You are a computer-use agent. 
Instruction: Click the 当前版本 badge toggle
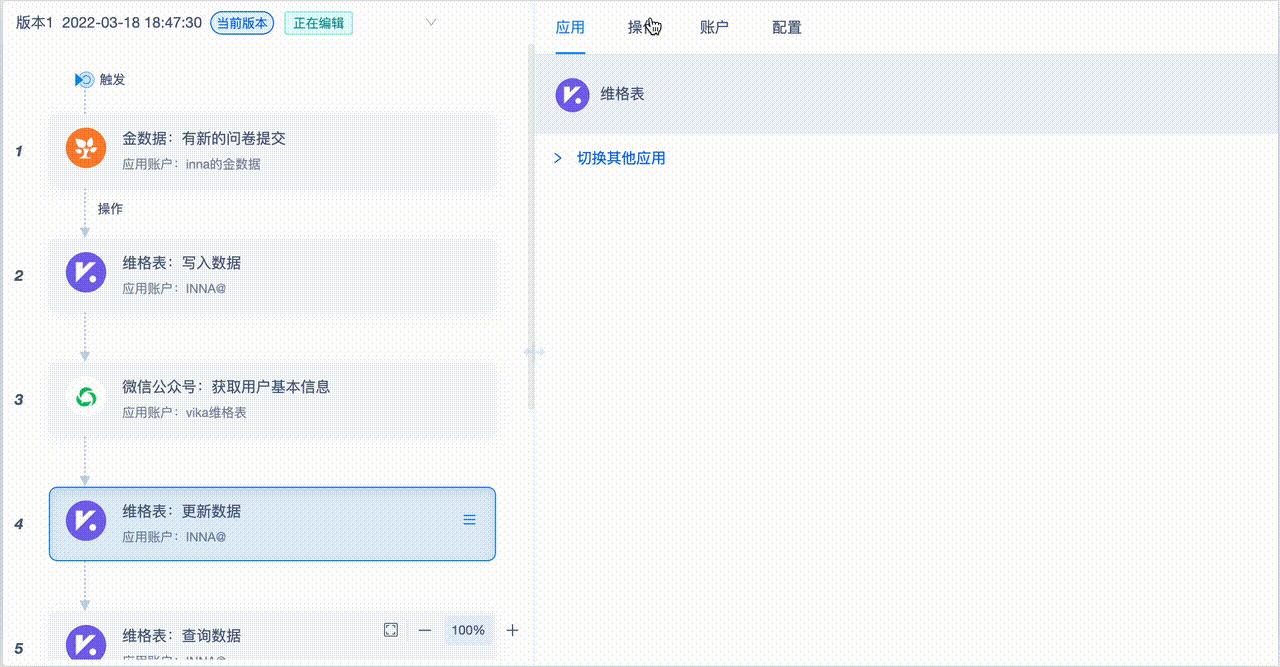pyautogui.click(x=241, y=20)
